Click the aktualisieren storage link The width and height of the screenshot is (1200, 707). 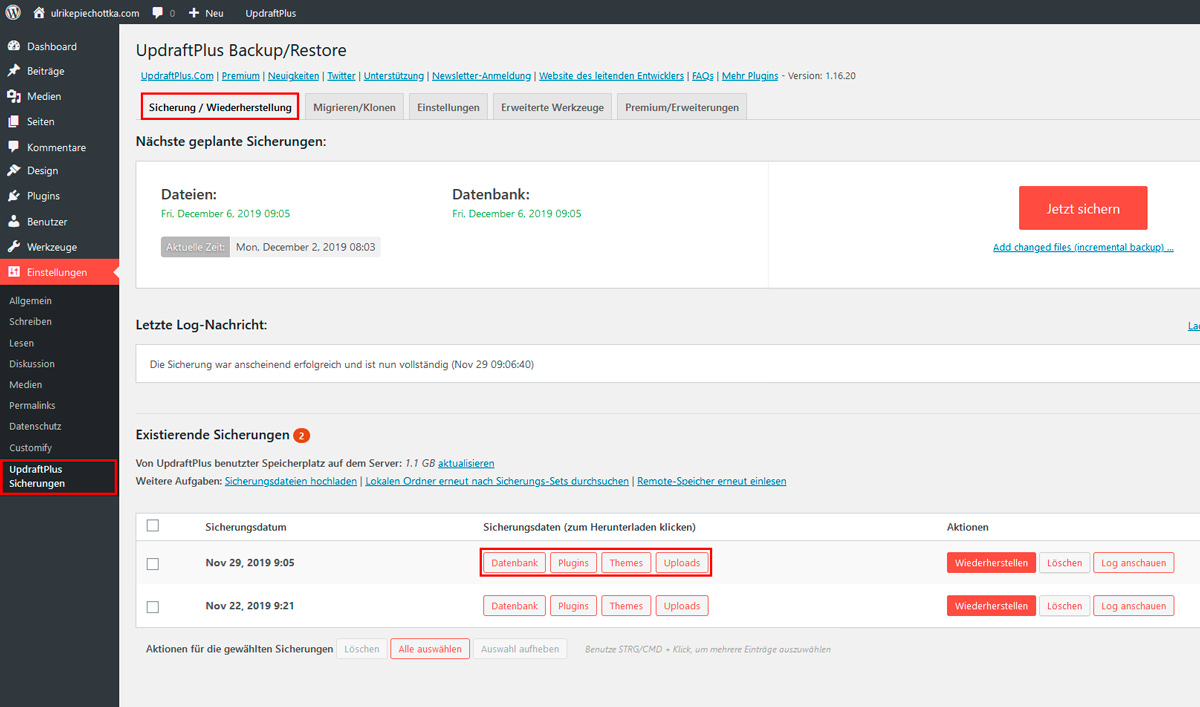466,464
